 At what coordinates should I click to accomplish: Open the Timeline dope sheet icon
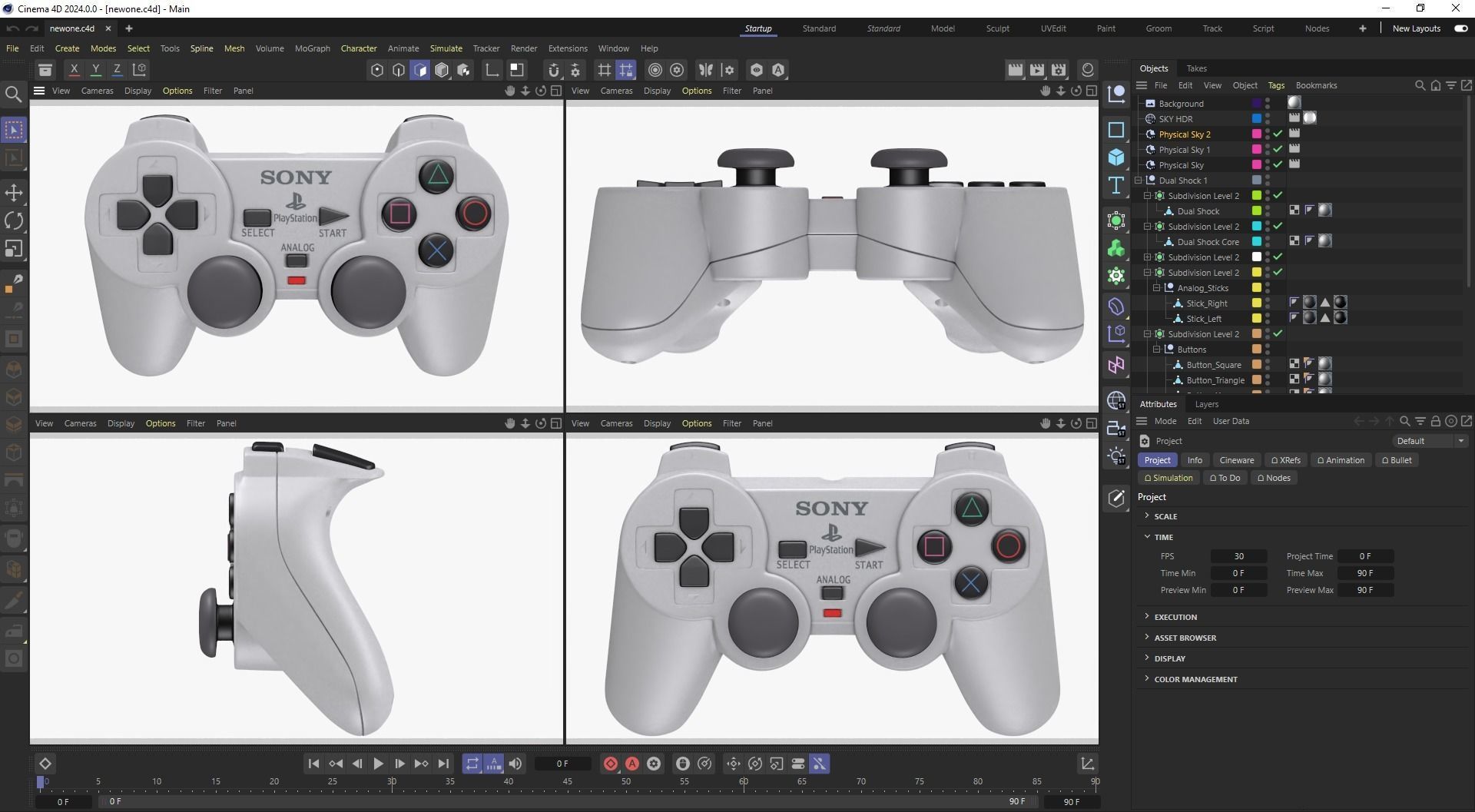pos(1087,764)
